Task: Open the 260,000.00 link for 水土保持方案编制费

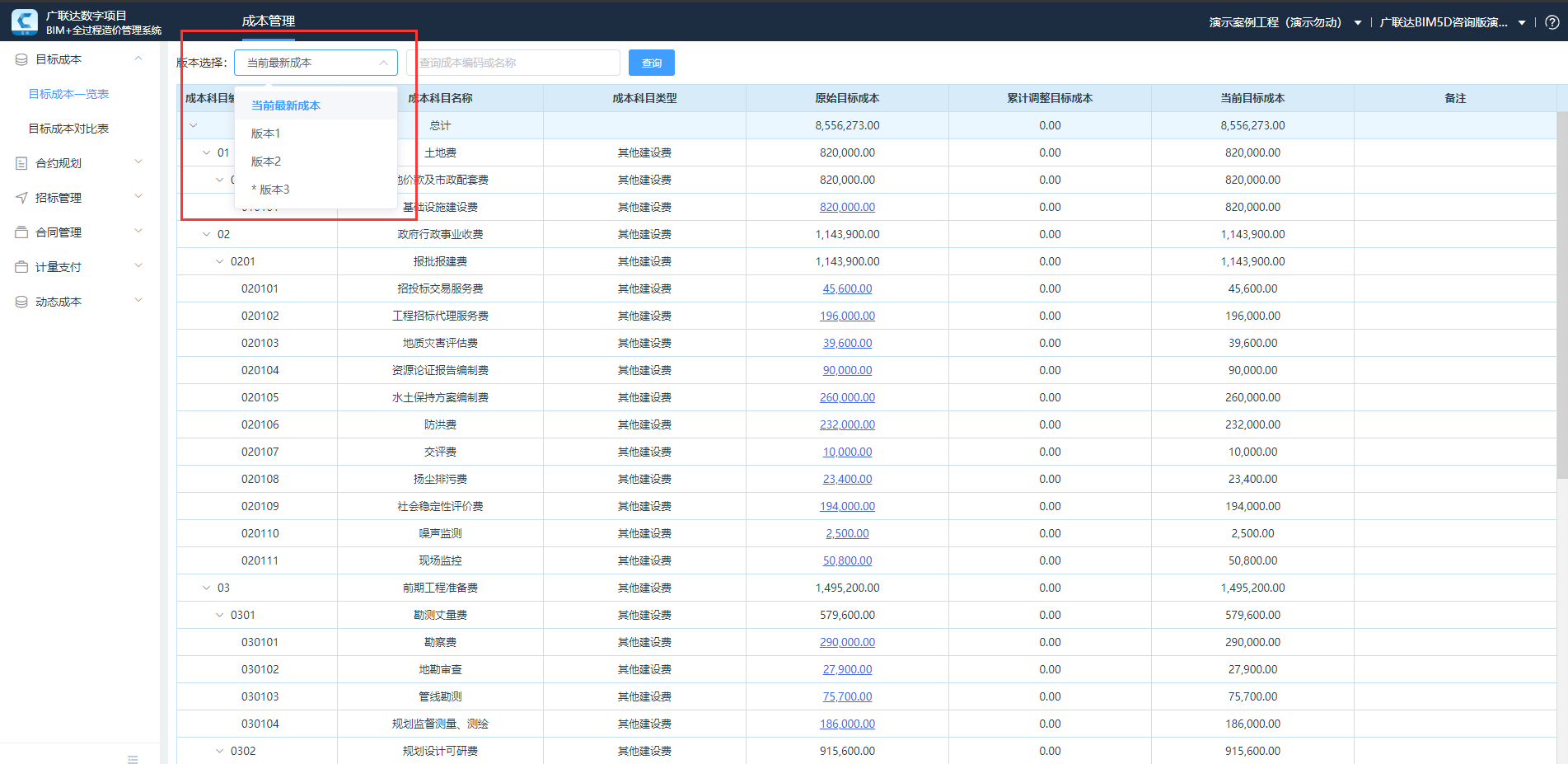Action: pyautogui.click(x=847, y=397)
